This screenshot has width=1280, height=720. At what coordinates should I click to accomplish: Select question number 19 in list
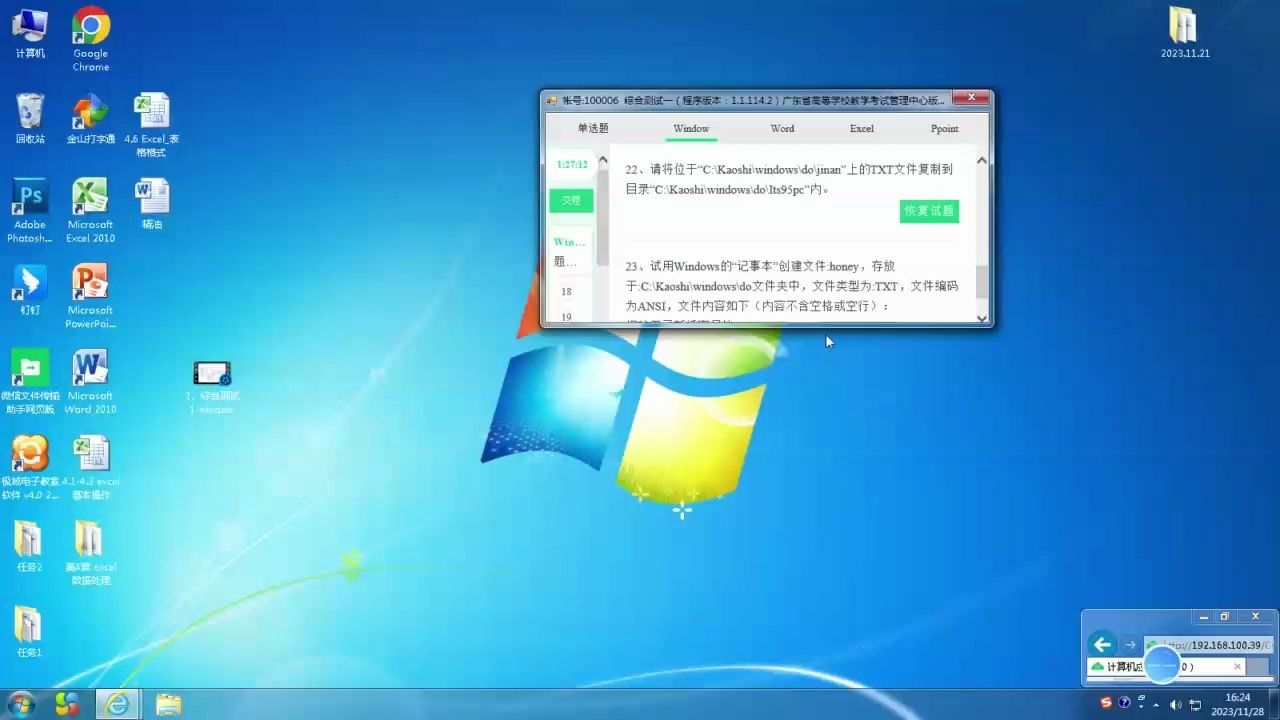(566, 317)
